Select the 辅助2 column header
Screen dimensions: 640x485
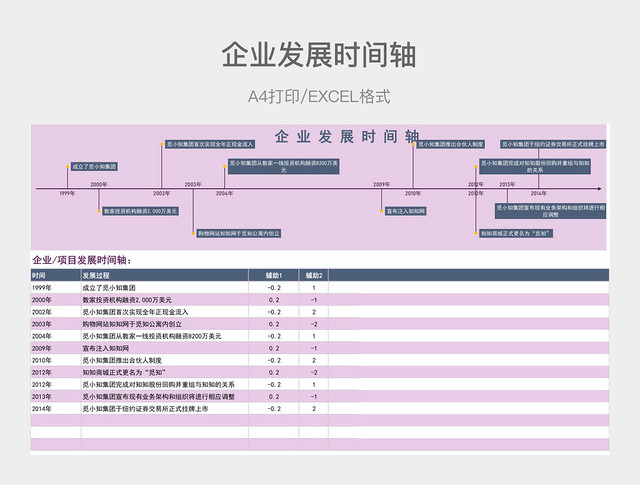pos(314,276)
